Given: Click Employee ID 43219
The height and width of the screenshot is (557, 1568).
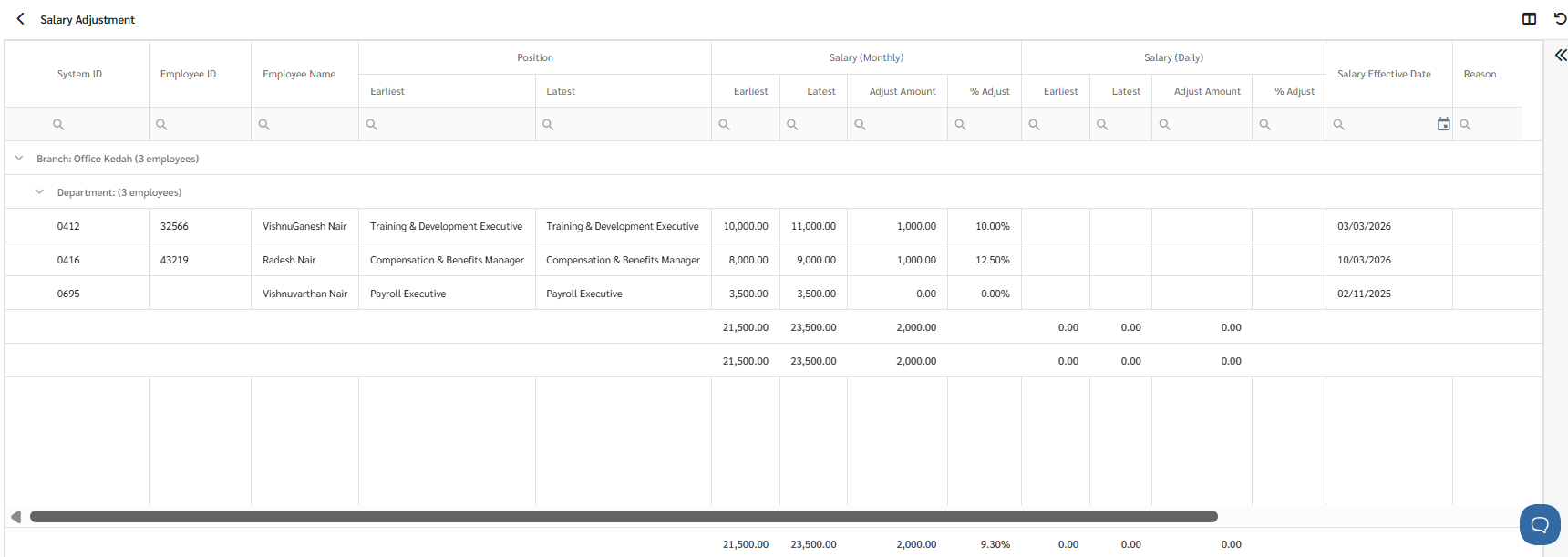Looking at the screenshot, I should pyautogui.click(x=174, y=260).
